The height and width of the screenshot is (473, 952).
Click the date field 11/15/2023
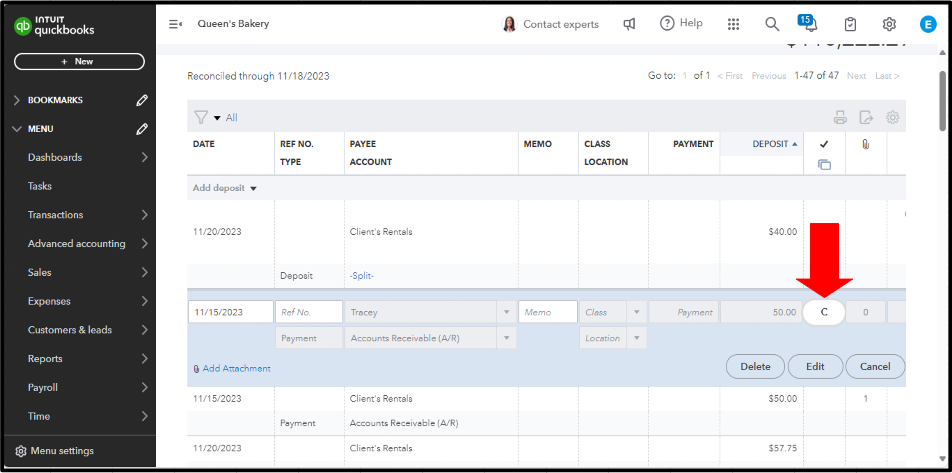[x=231, y=312]
